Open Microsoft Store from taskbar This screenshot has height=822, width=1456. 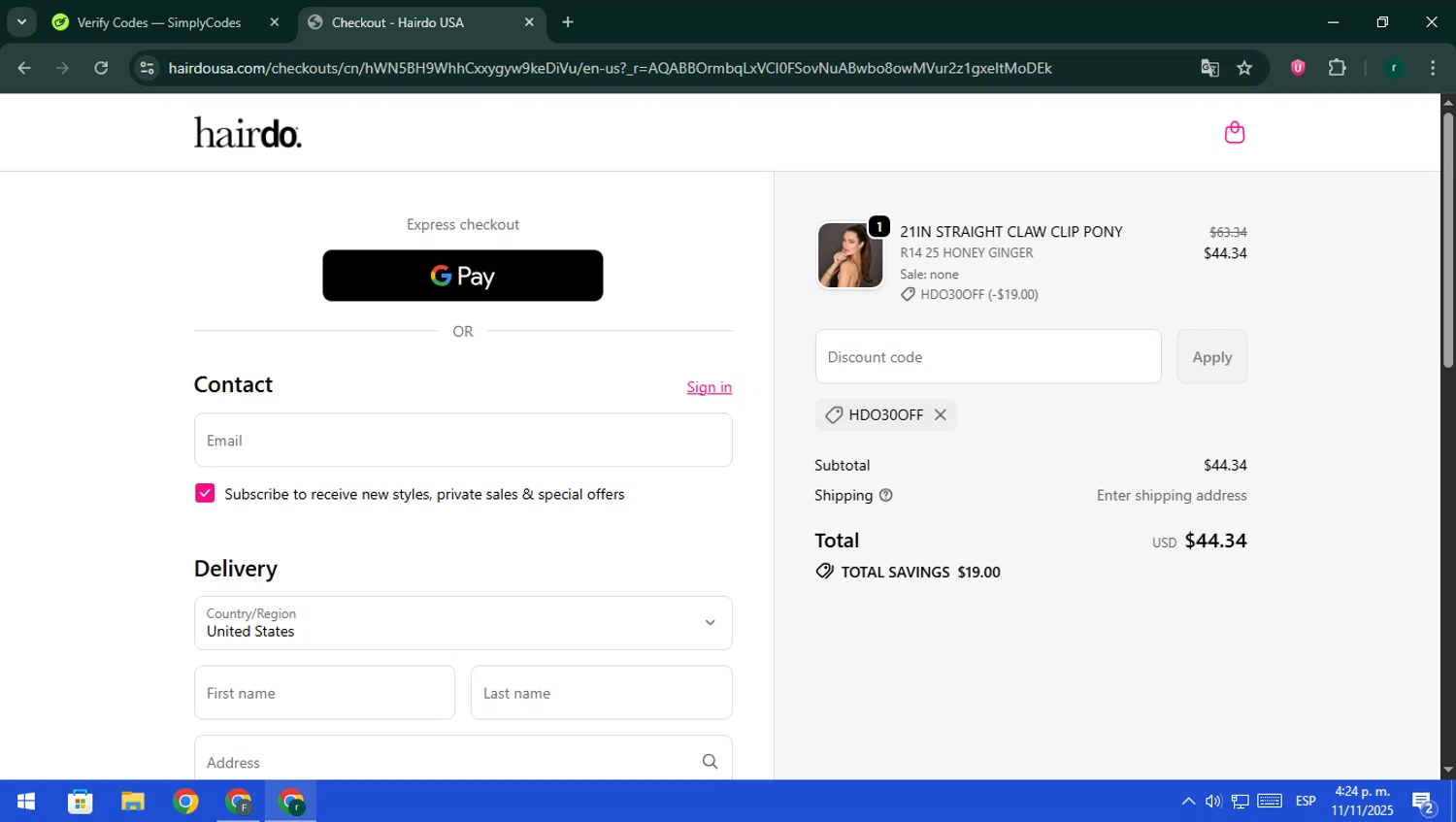(x=80, y=802)
